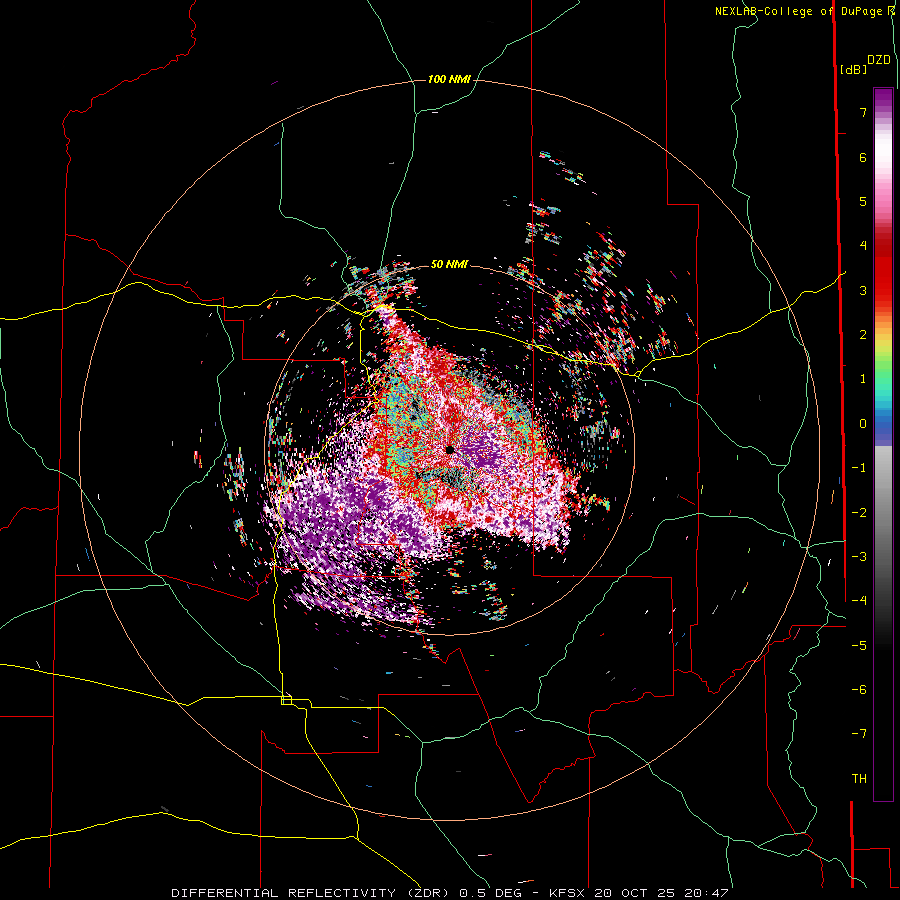
Task: Click the 6 value on color scale
Action: (x=863, y=157)
